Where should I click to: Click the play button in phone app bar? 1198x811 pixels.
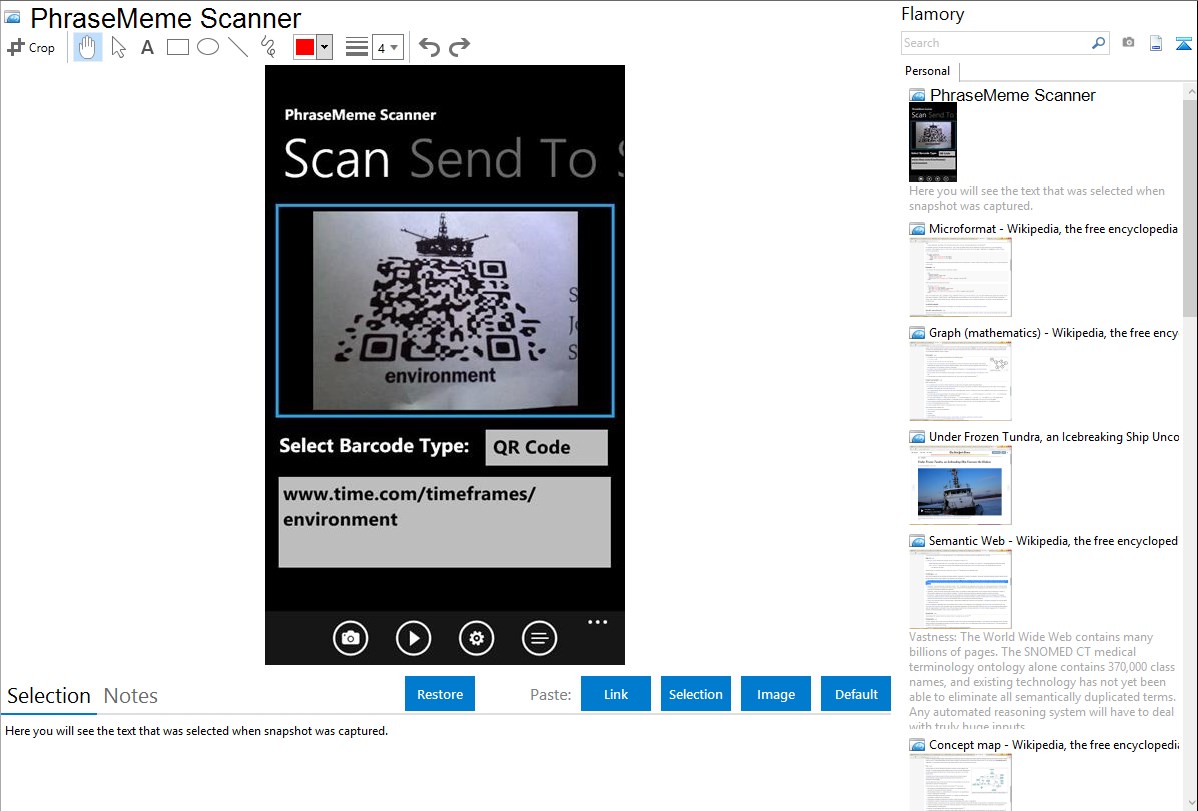click(x=413, y=638)
